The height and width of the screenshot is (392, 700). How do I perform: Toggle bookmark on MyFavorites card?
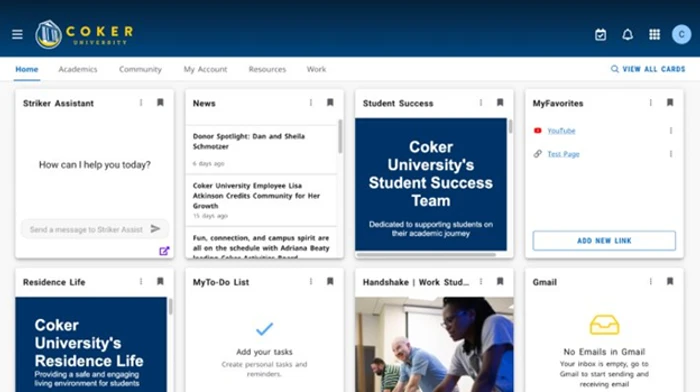click(670, 103)
